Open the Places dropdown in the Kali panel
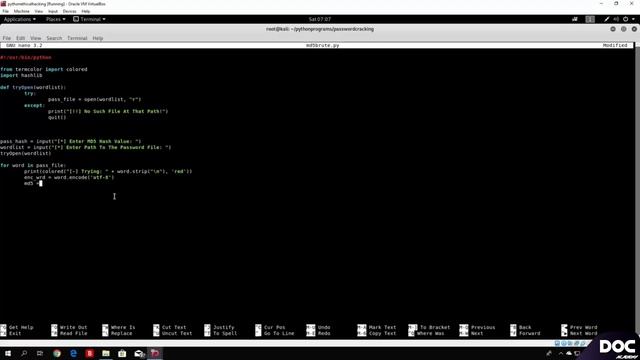The image size is (640, 360). point(56,19)
